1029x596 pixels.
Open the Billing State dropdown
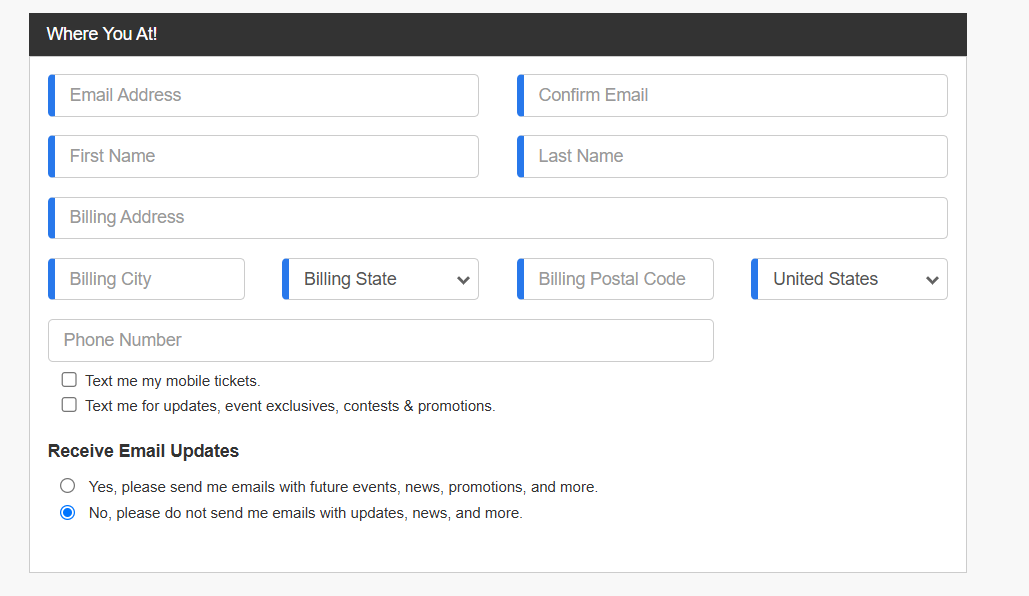click(381, 279)
